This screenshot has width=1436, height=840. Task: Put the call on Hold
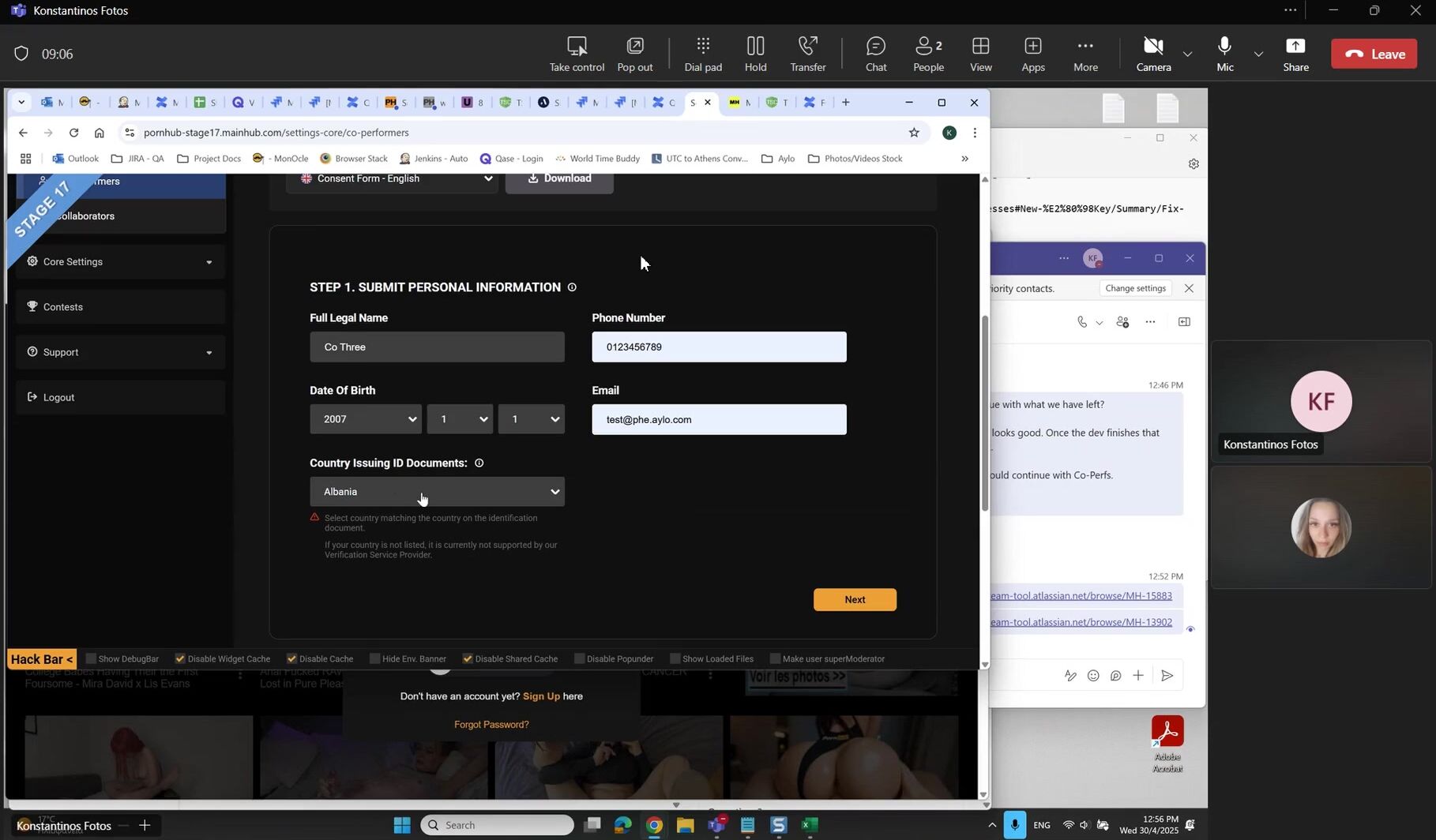pos(755,54)
